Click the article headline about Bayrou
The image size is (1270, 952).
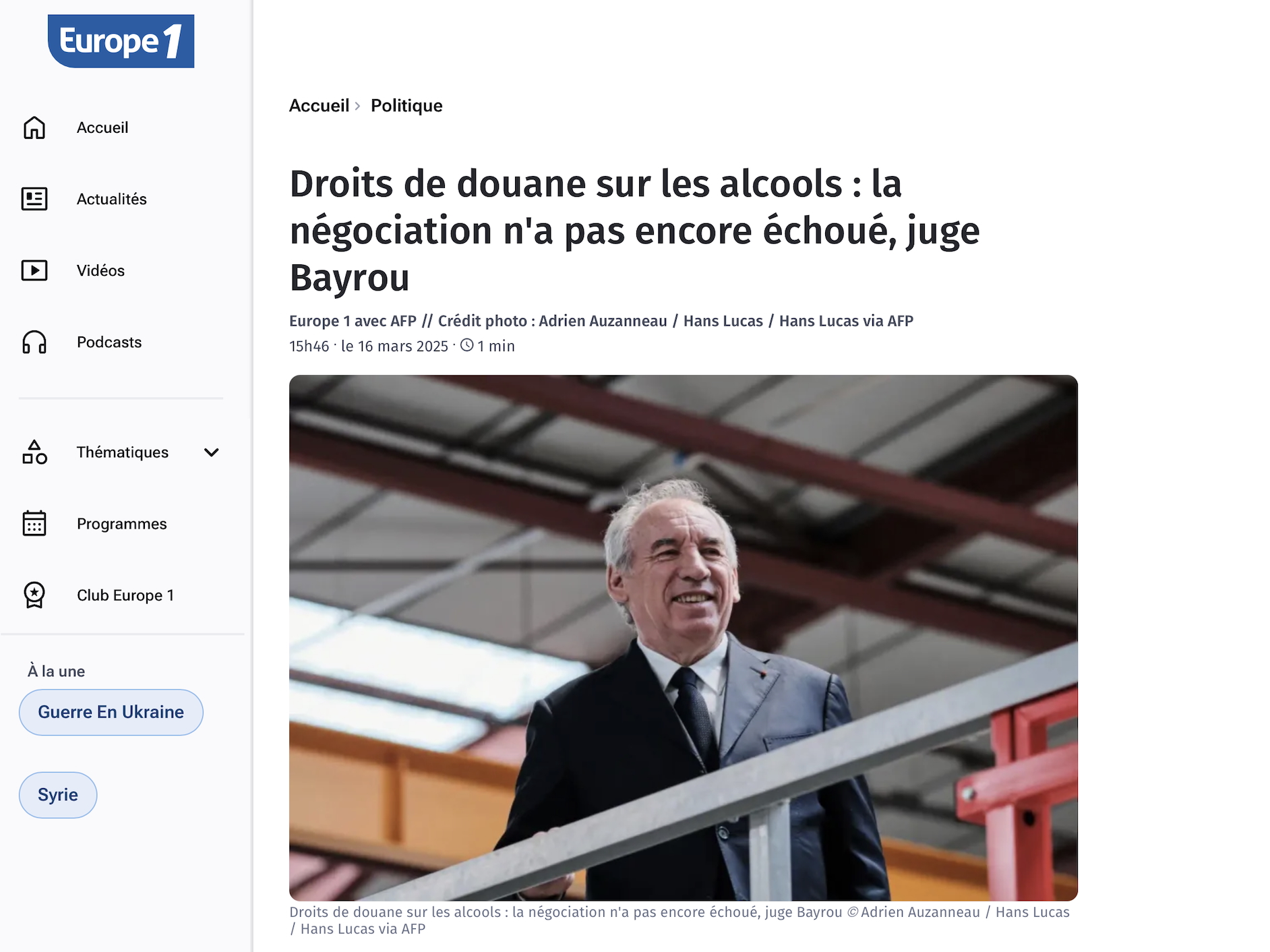tap(634, 231)
